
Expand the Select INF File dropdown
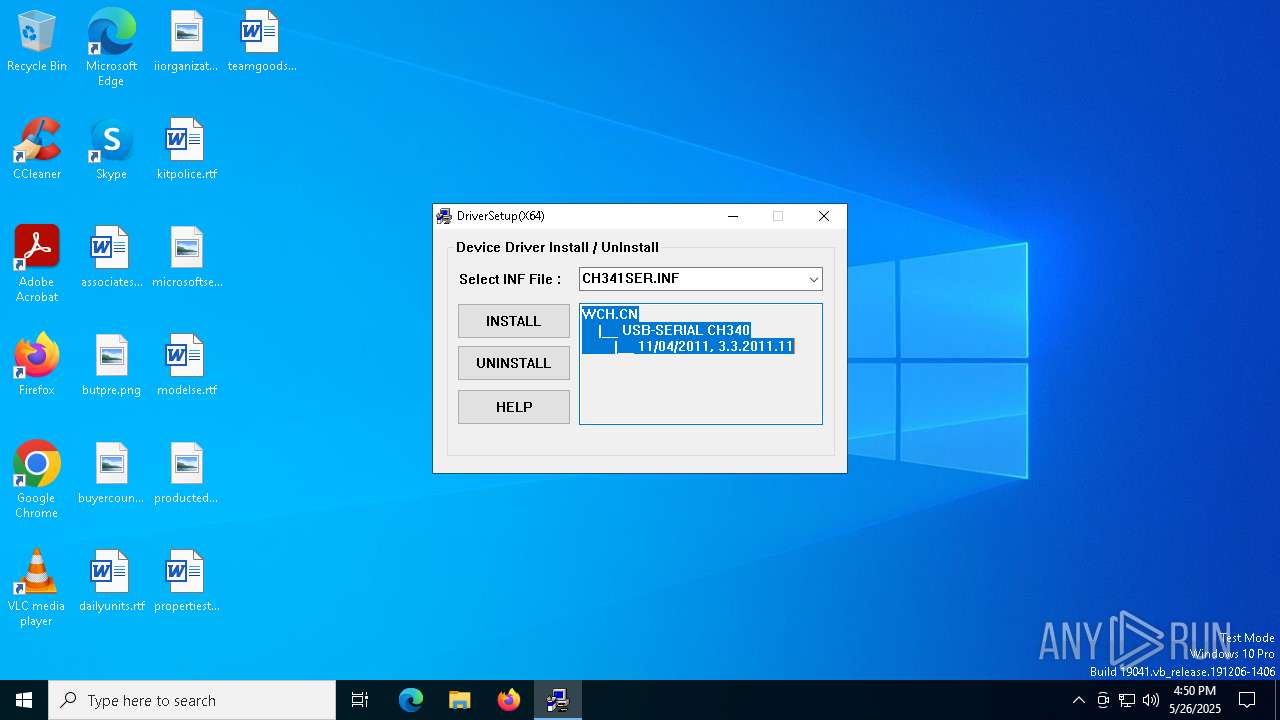pos(813,279)
